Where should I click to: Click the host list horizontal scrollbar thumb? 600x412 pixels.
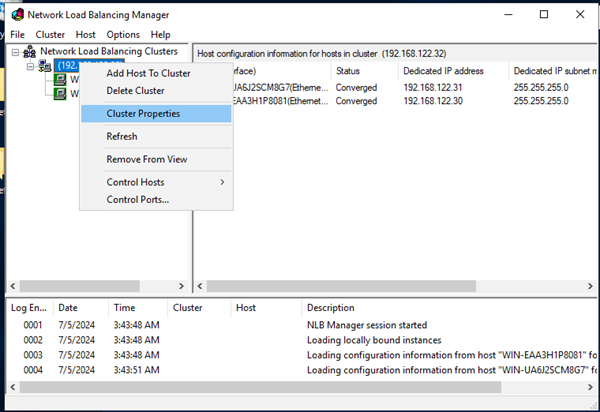341,286
